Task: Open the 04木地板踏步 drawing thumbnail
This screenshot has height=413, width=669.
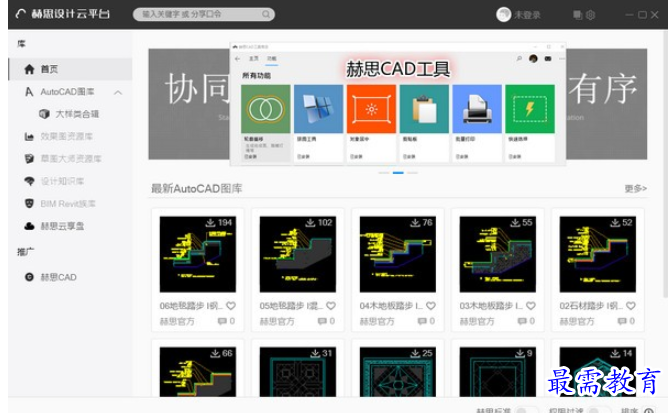Action: [398, 254]
